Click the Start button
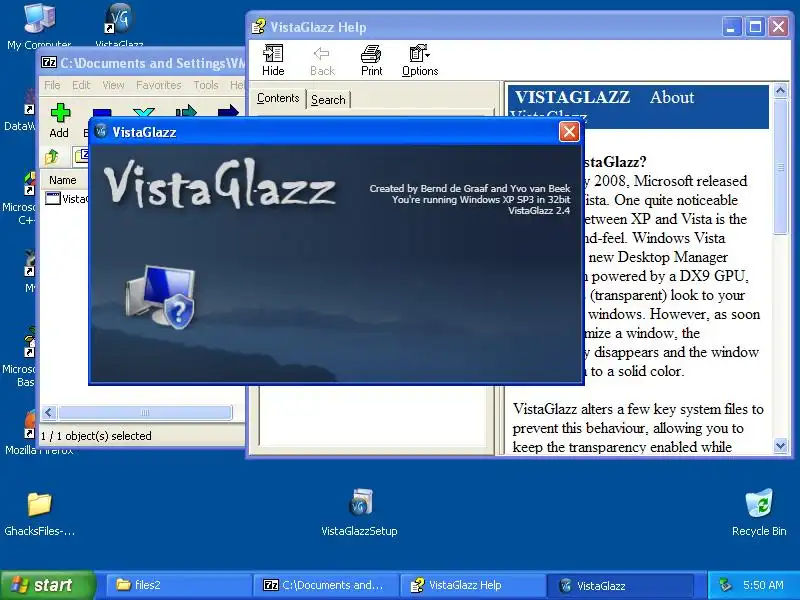 point(47,585)
